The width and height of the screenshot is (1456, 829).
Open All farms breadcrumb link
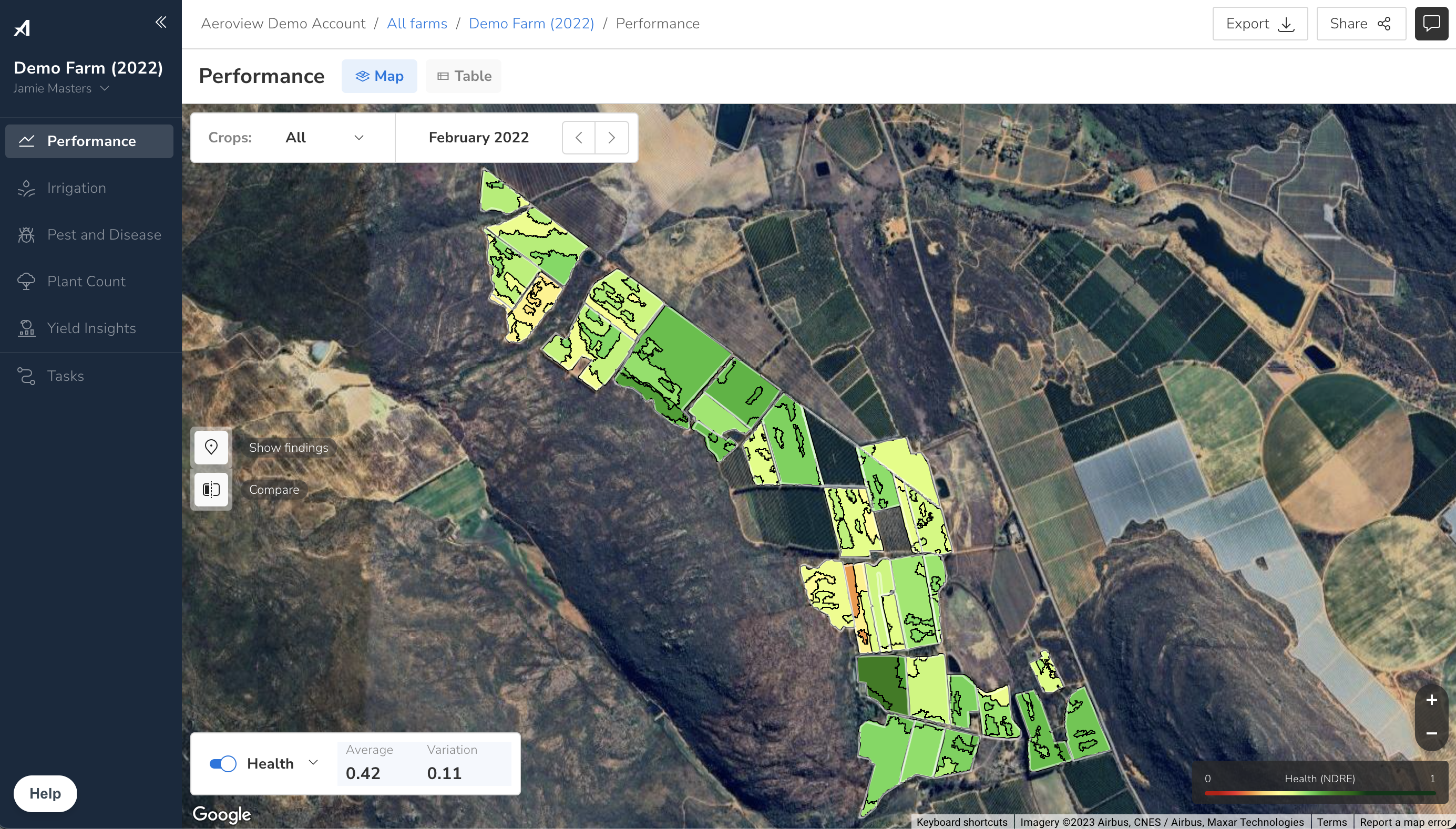click(417, 23)
